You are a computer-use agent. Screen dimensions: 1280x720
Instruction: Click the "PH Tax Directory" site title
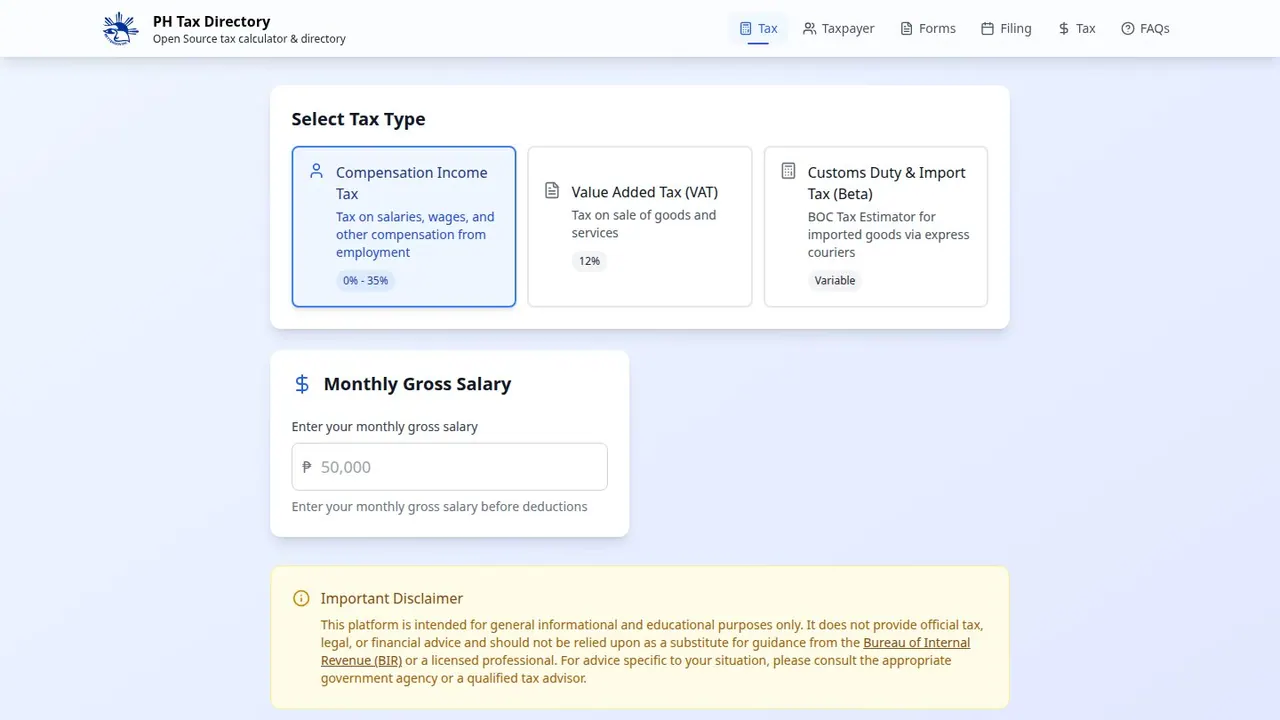pos(211,21)
